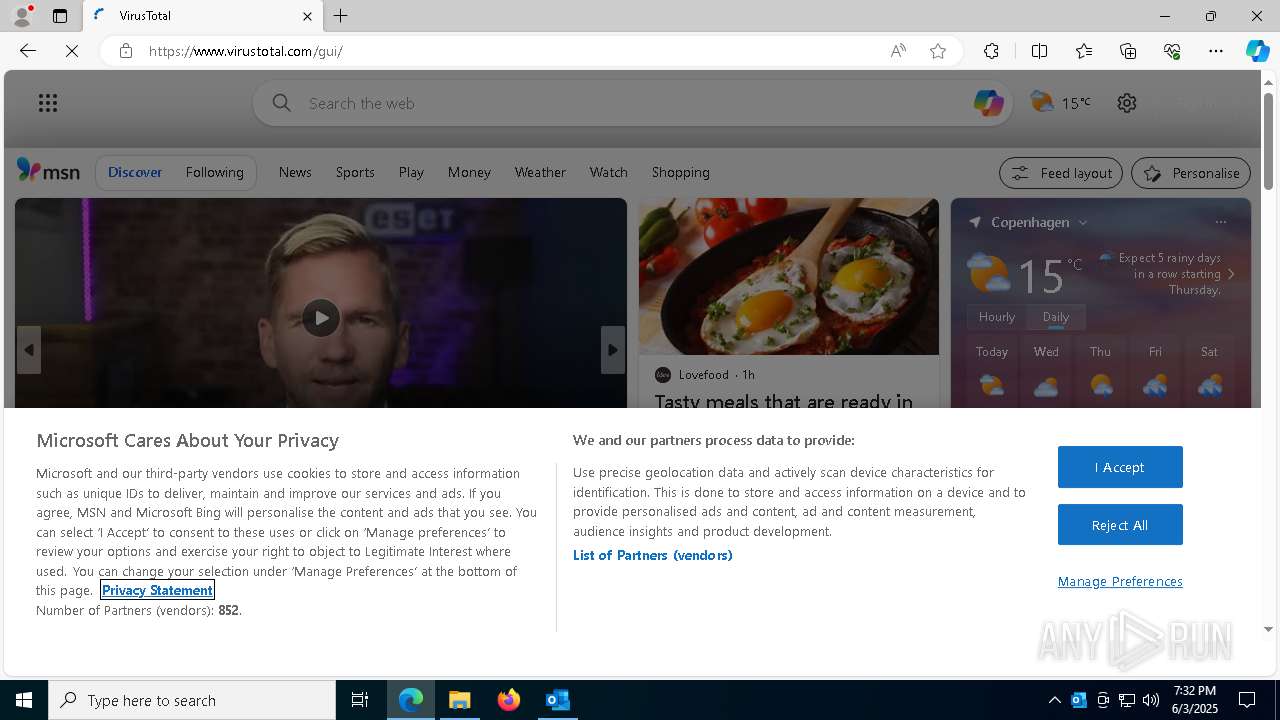1280x720 pixels.
Task: Click the browser profile avatar icon
Action: (22, 16)
